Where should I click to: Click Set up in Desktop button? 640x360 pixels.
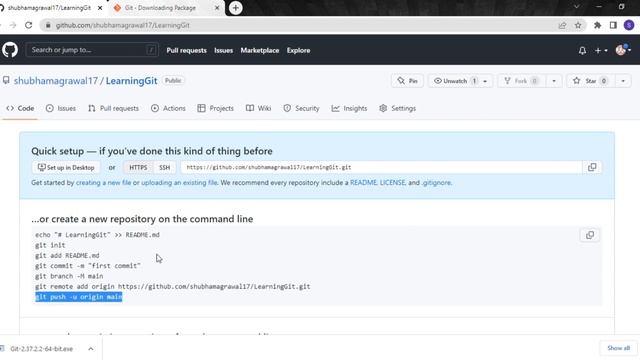pyautogui.click(x=66, y=167)
